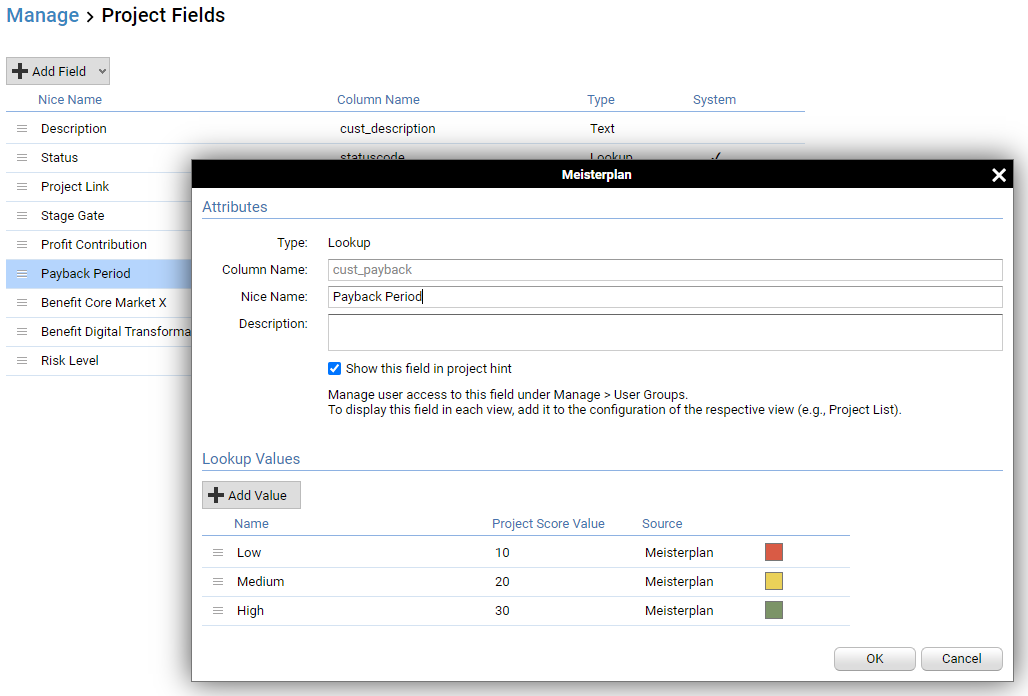Close the Meisterplan dialog with the X
Screen dimensions: 1028x696
(998, 175)
